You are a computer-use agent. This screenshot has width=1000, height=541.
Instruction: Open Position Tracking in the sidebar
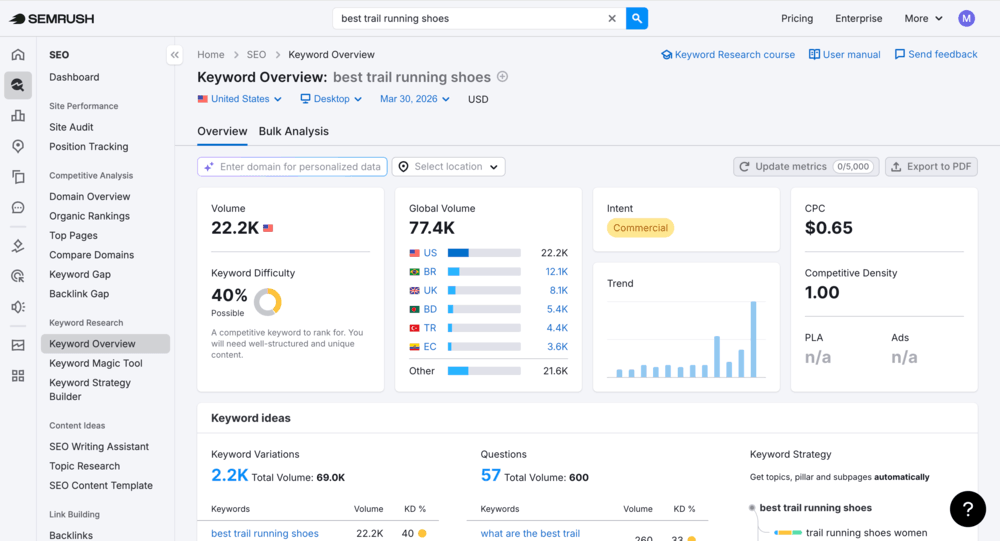pyautogui.click(x=89, y=147)
